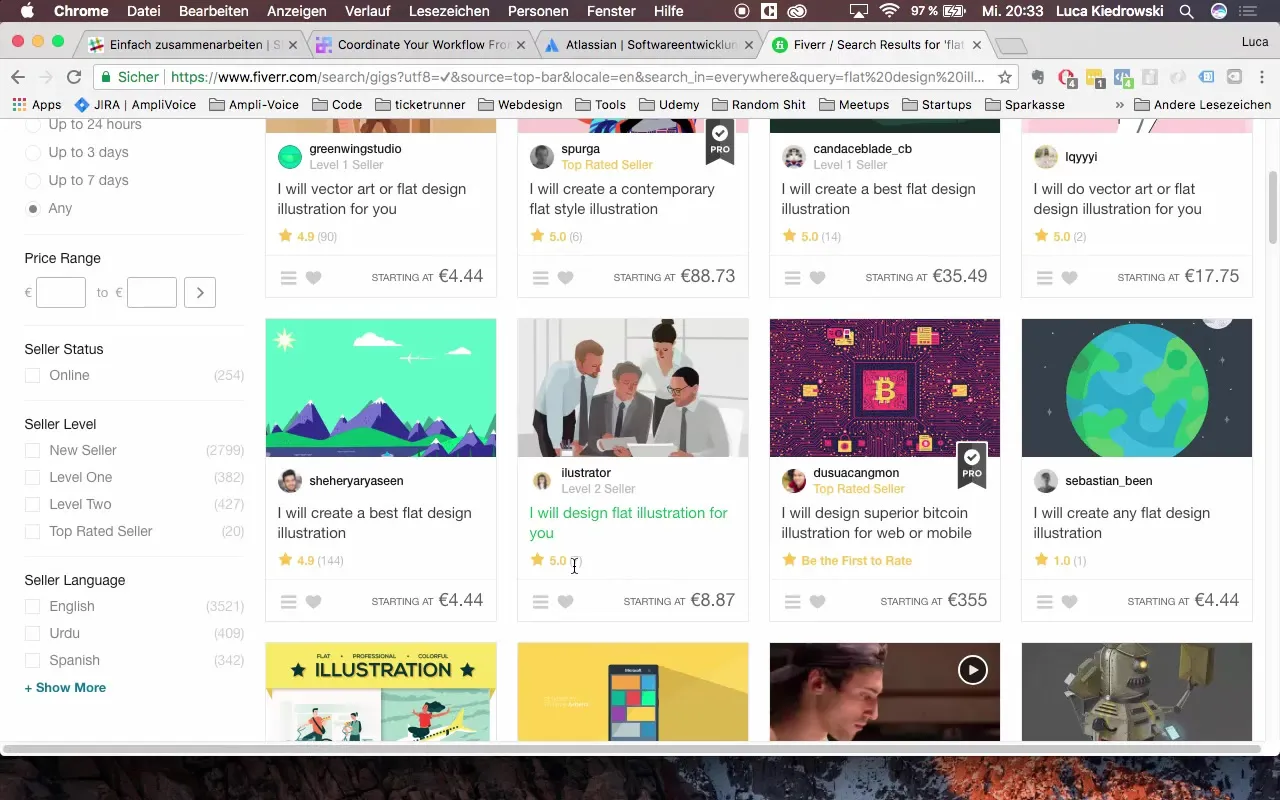The image size is (1280, 800).
Task: Open the list menu icon on greenwingstudio gig
Action: pyautogui.click(x=288, y=277)
